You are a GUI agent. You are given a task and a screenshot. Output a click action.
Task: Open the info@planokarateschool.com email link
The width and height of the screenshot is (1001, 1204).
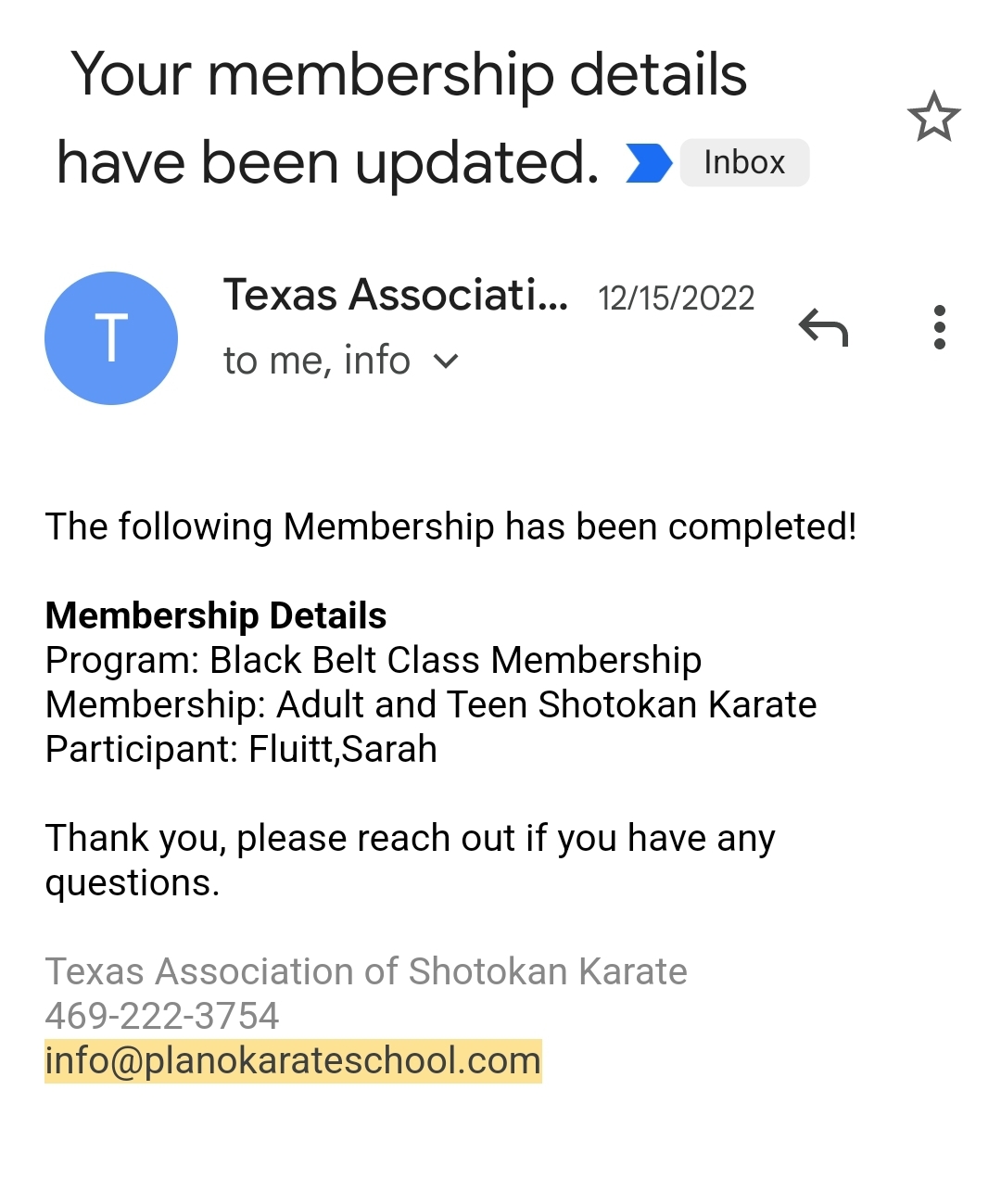point(293,1060)
